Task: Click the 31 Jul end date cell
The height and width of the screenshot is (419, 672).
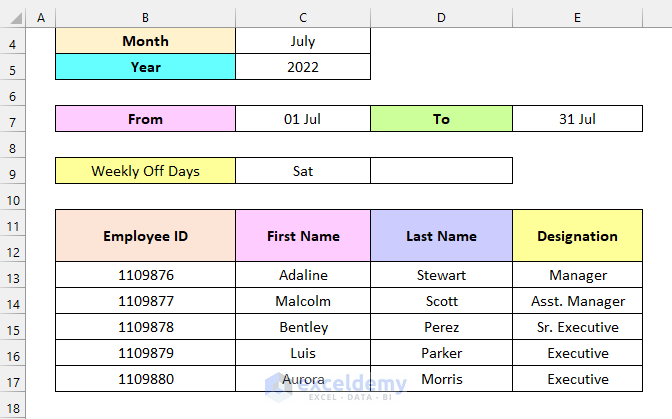Action: coord(577,119)
